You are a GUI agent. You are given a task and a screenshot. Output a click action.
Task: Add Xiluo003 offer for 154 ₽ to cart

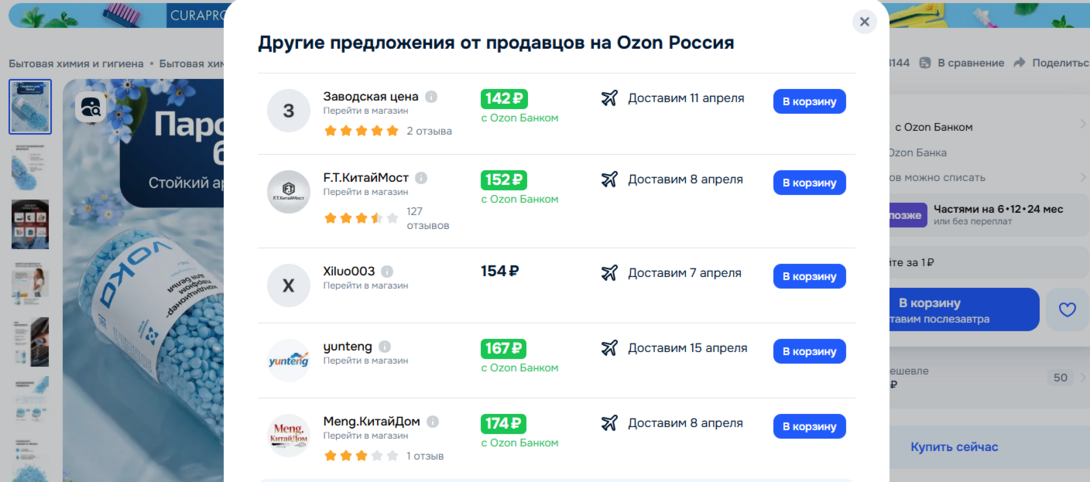tap(809, 276)
